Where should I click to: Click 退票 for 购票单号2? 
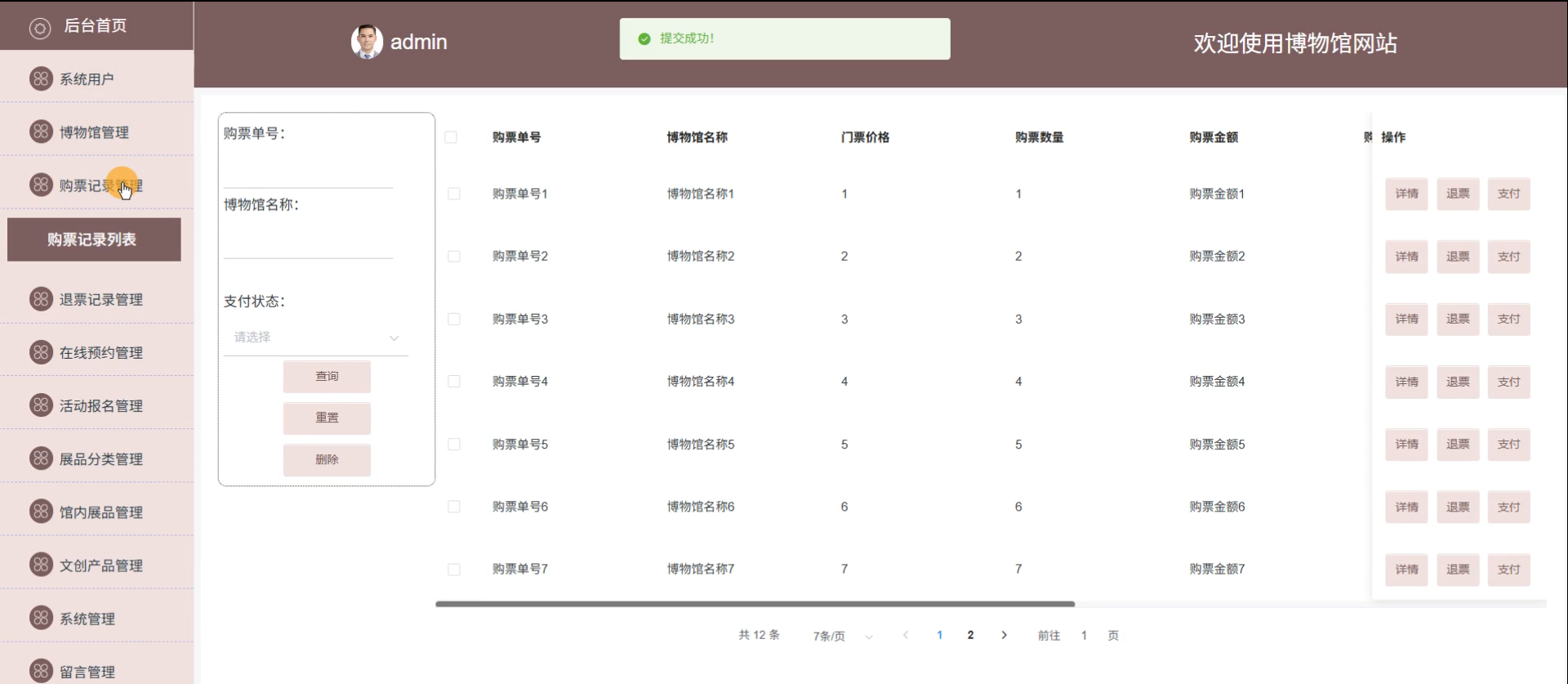(1458, 257)
